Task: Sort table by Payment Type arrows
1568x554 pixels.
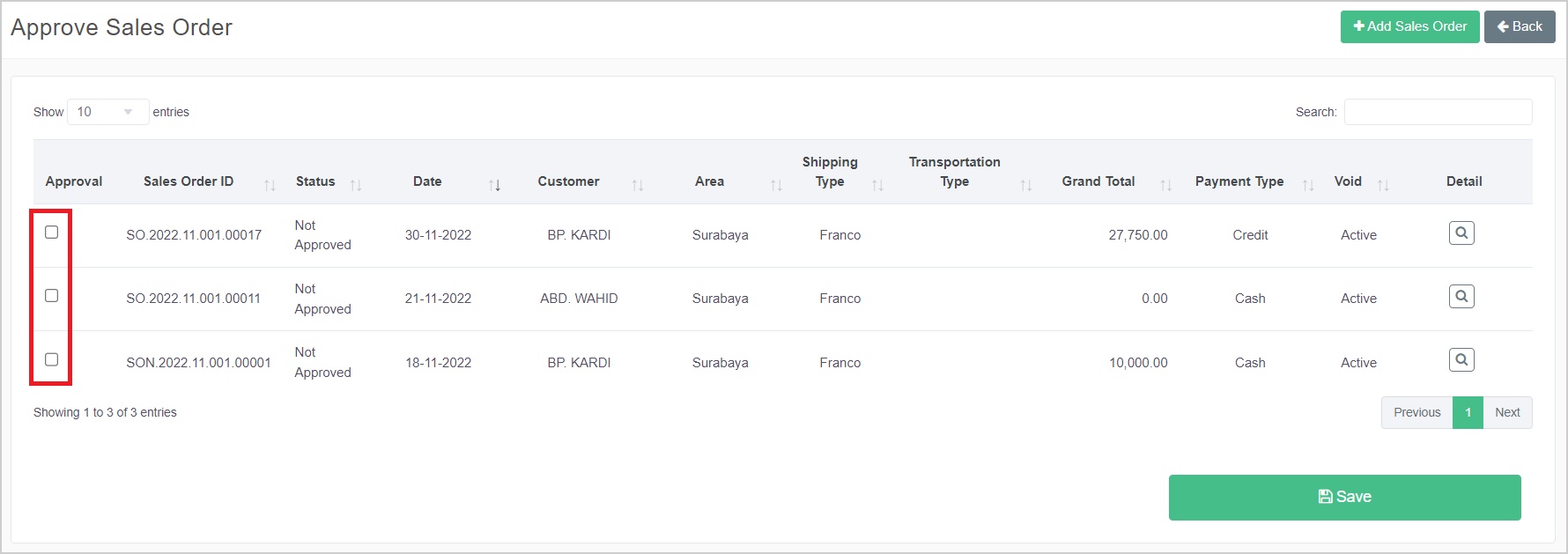Action: coord(1308,185)
